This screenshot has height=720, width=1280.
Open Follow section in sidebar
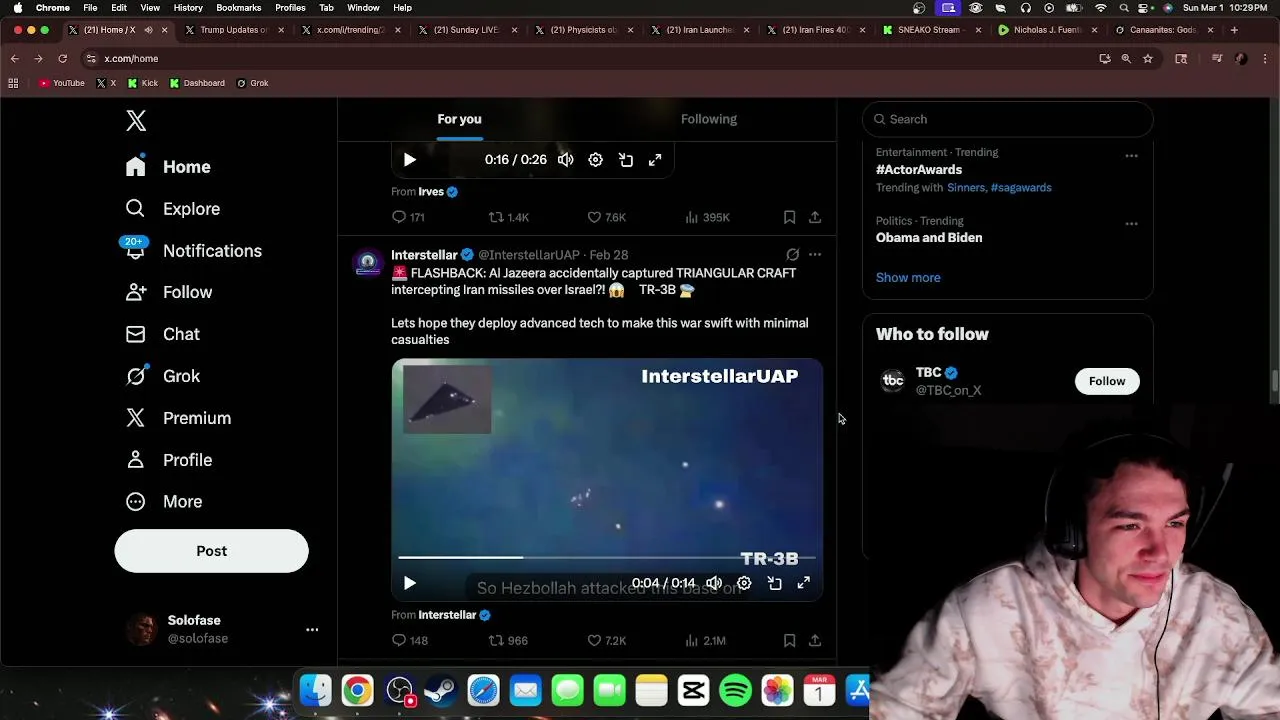coord(168,292)
